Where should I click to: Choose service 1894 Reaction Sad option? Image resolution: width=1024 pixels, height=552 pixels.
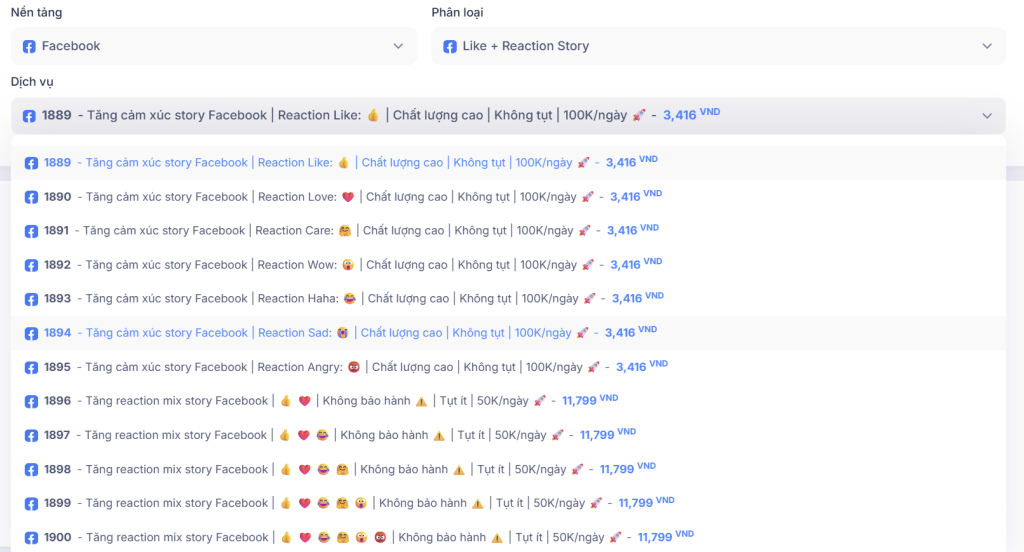click(300, 333)
